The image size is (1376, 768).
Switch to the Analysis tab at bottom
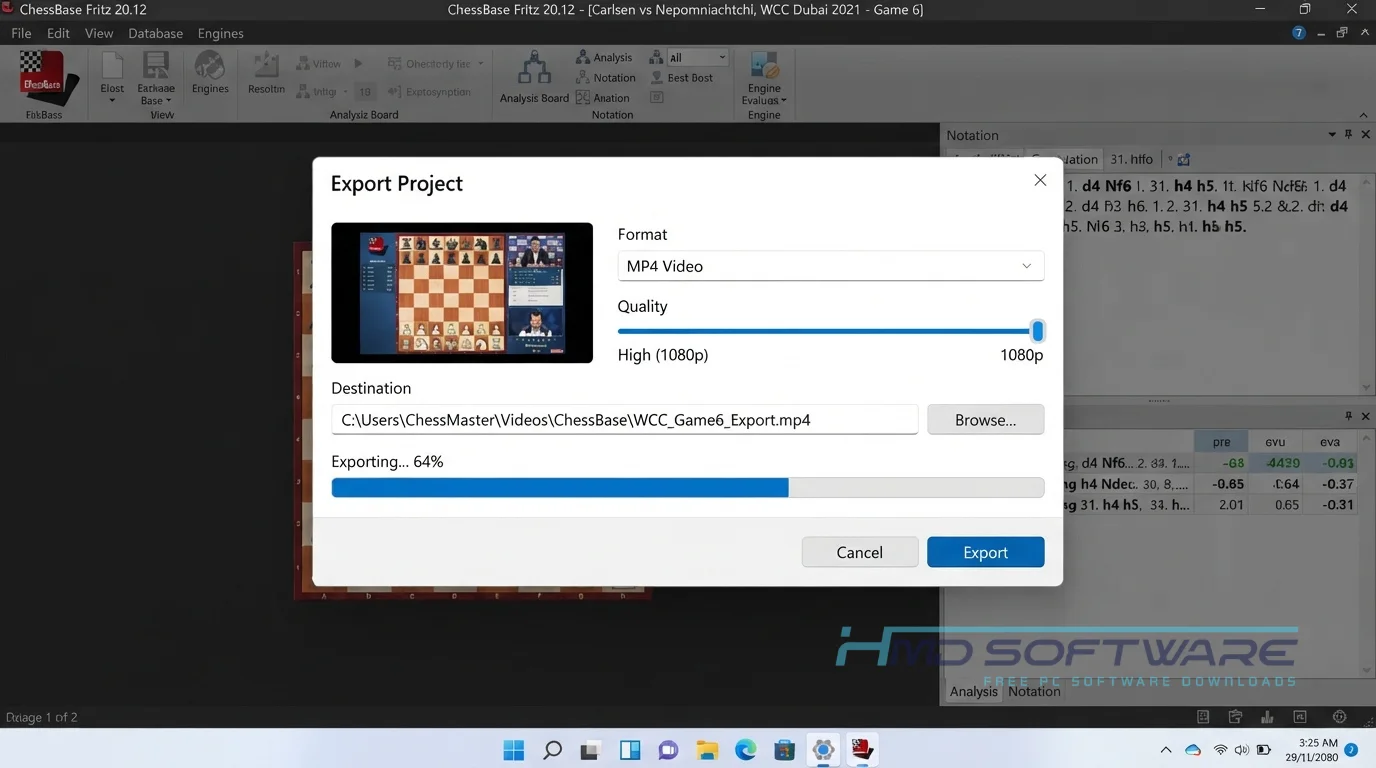tap(974, 691)
